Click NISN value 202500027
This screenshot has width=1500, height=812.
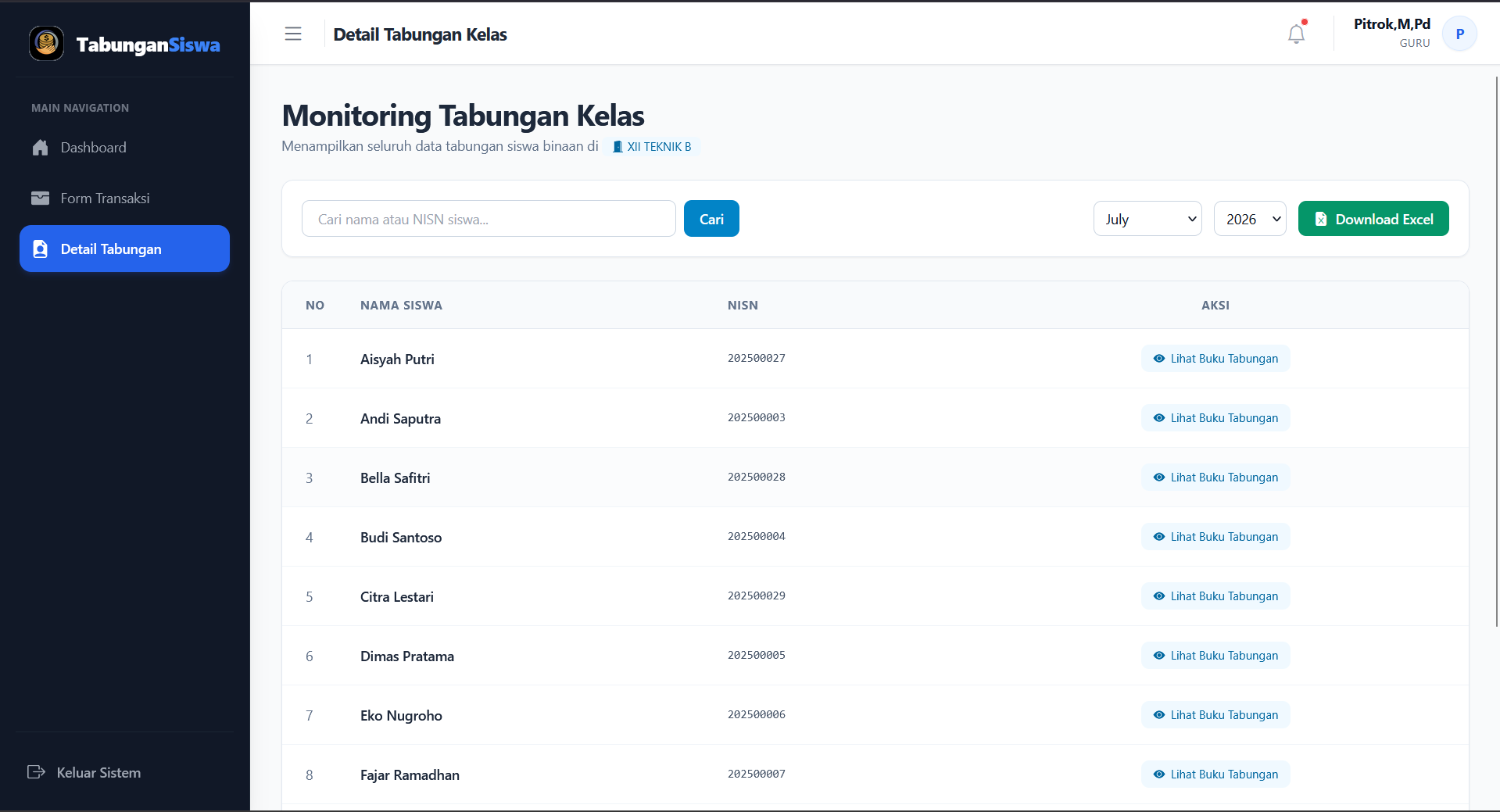[757, 358]
